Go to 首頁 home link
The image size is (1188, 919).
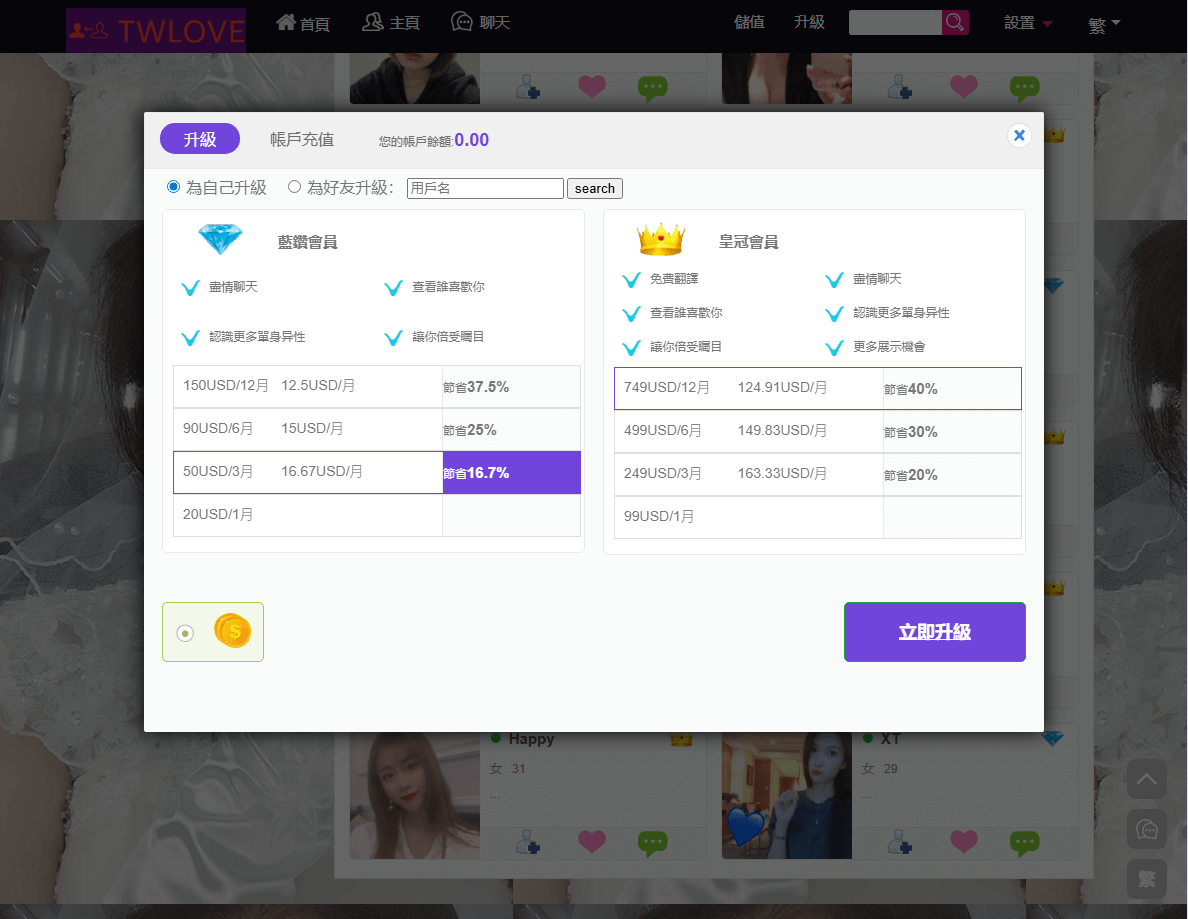point(303,23)
